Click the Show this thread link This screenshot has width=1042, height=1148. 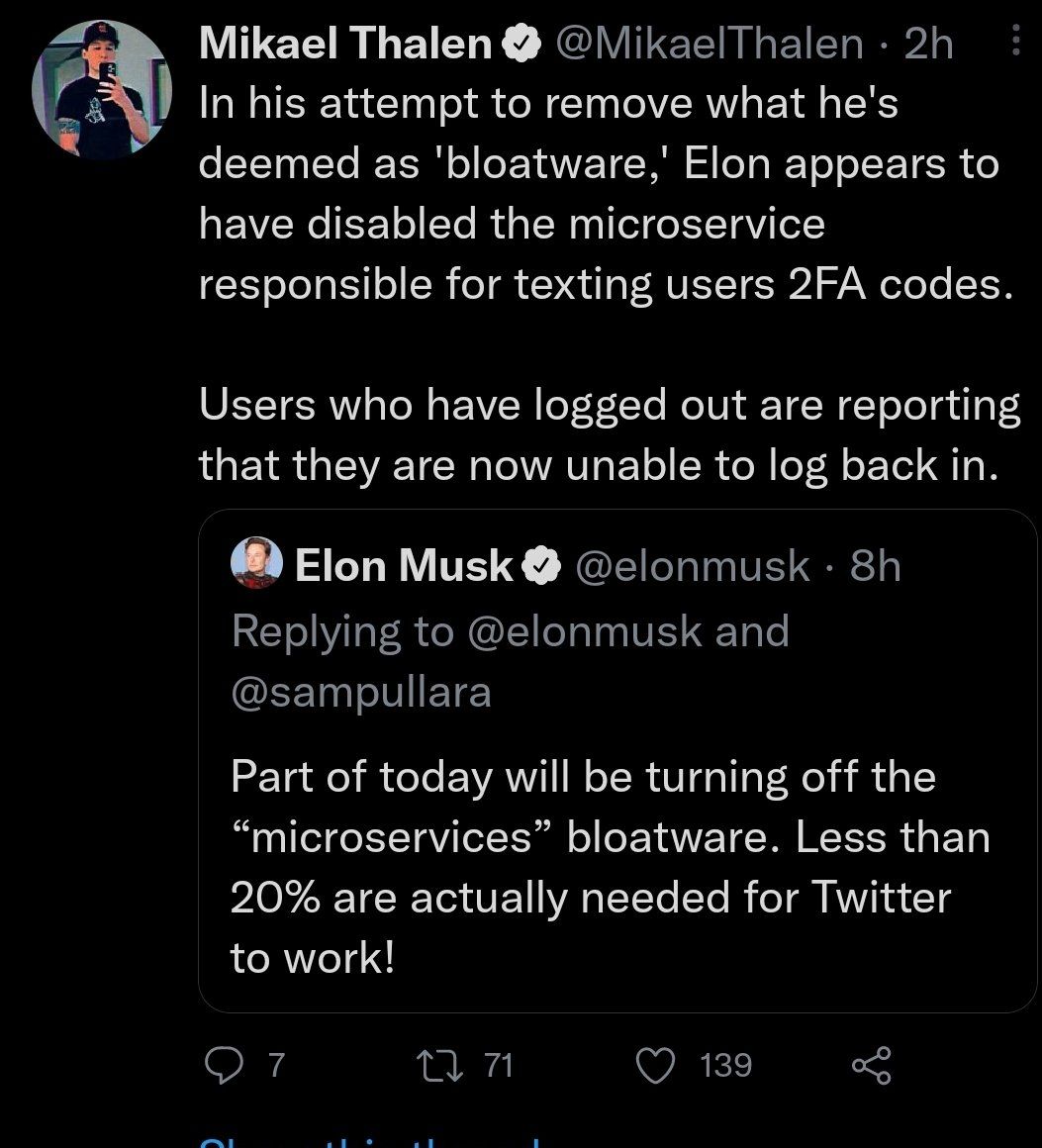[x=327, y=1143]
